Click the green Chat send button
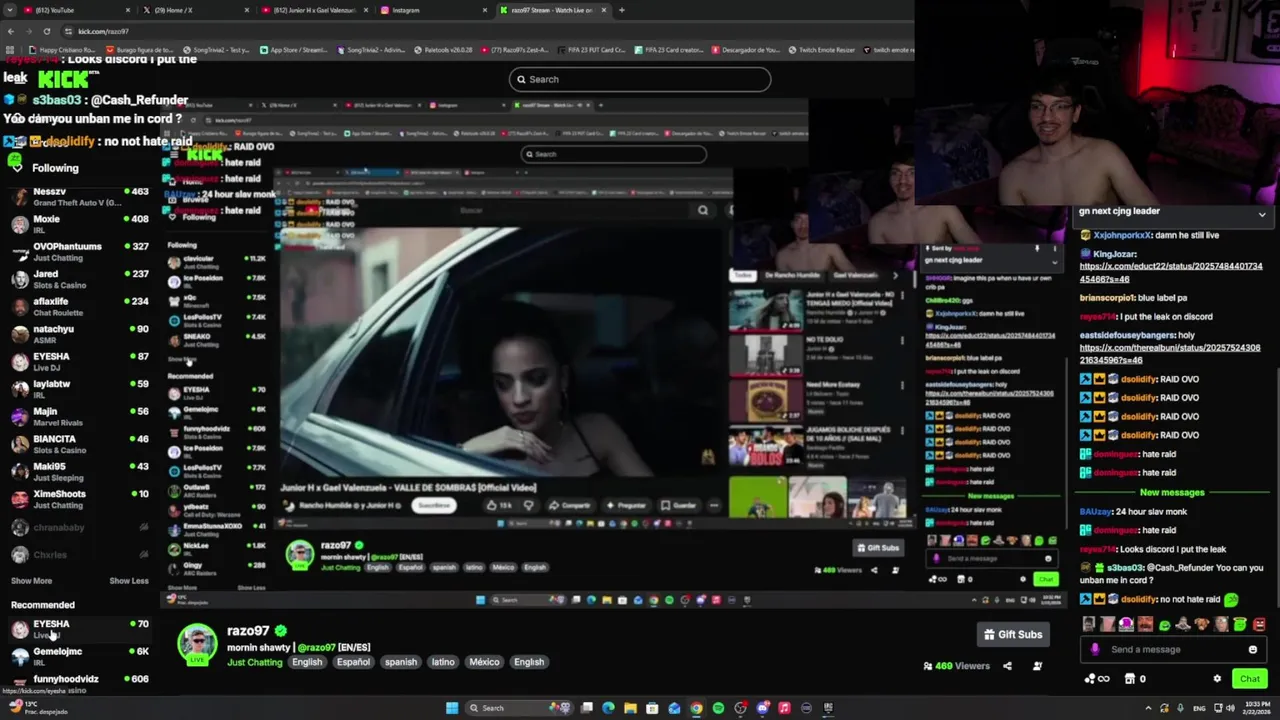 pyautogui.click(x=1250, y=679)
